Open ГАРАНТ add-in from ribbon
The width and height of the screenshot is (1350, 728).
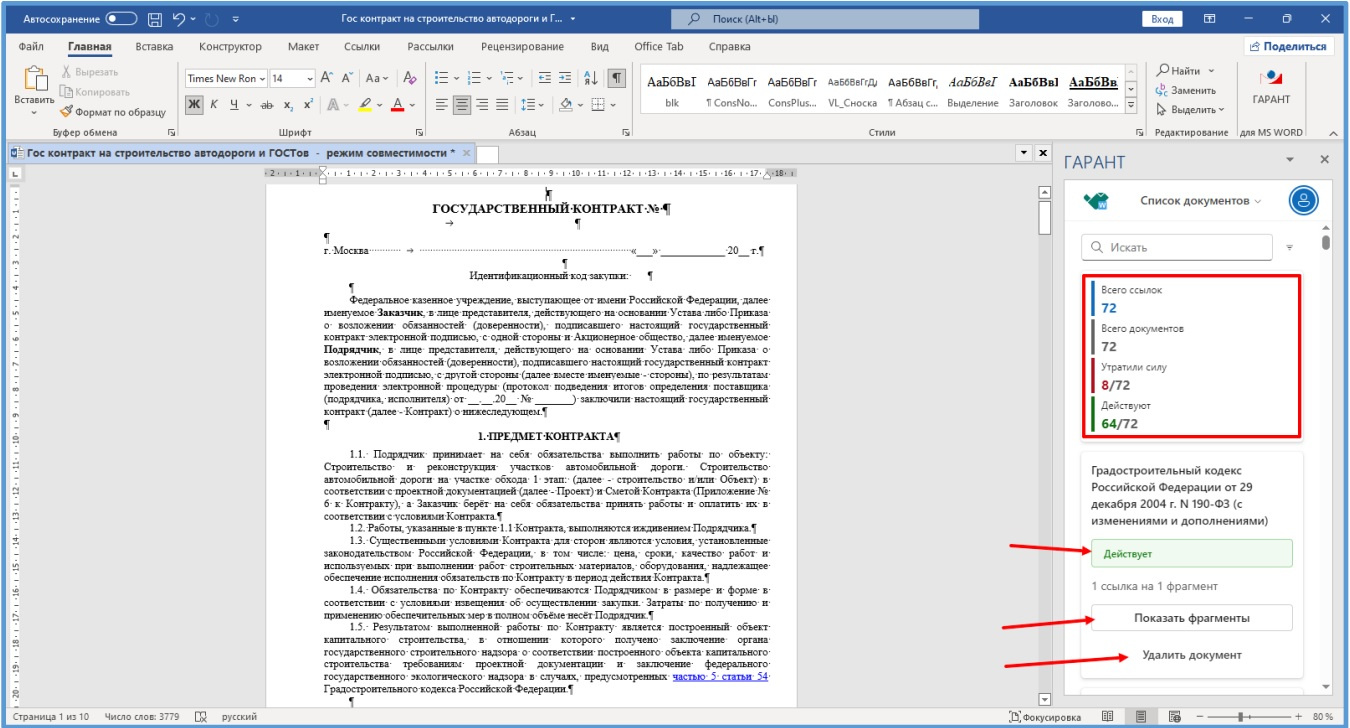pos(1271,88)
